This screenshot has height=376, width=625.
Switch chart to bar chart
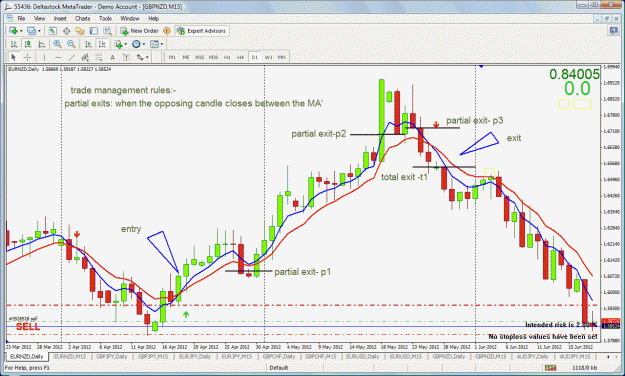coord(14,44)
